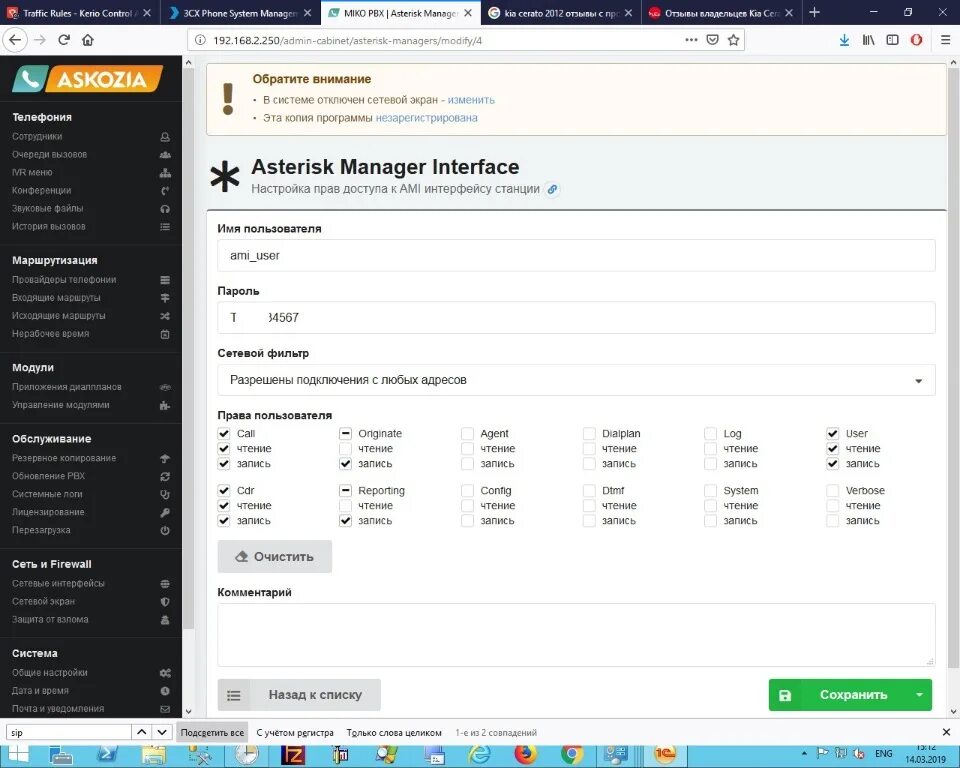Toggle С учётом регистра in the find bar

[295, 732]
